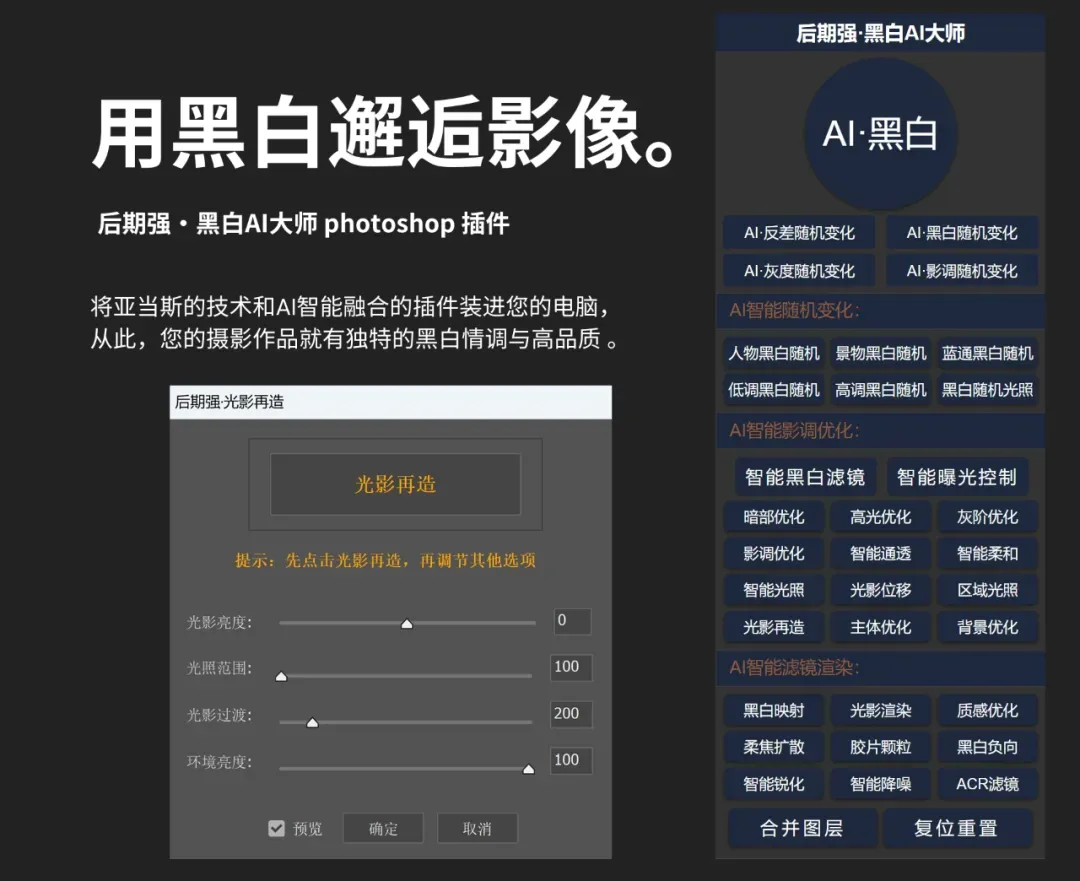Select 低调黑白随机 option

click(773, 390)
